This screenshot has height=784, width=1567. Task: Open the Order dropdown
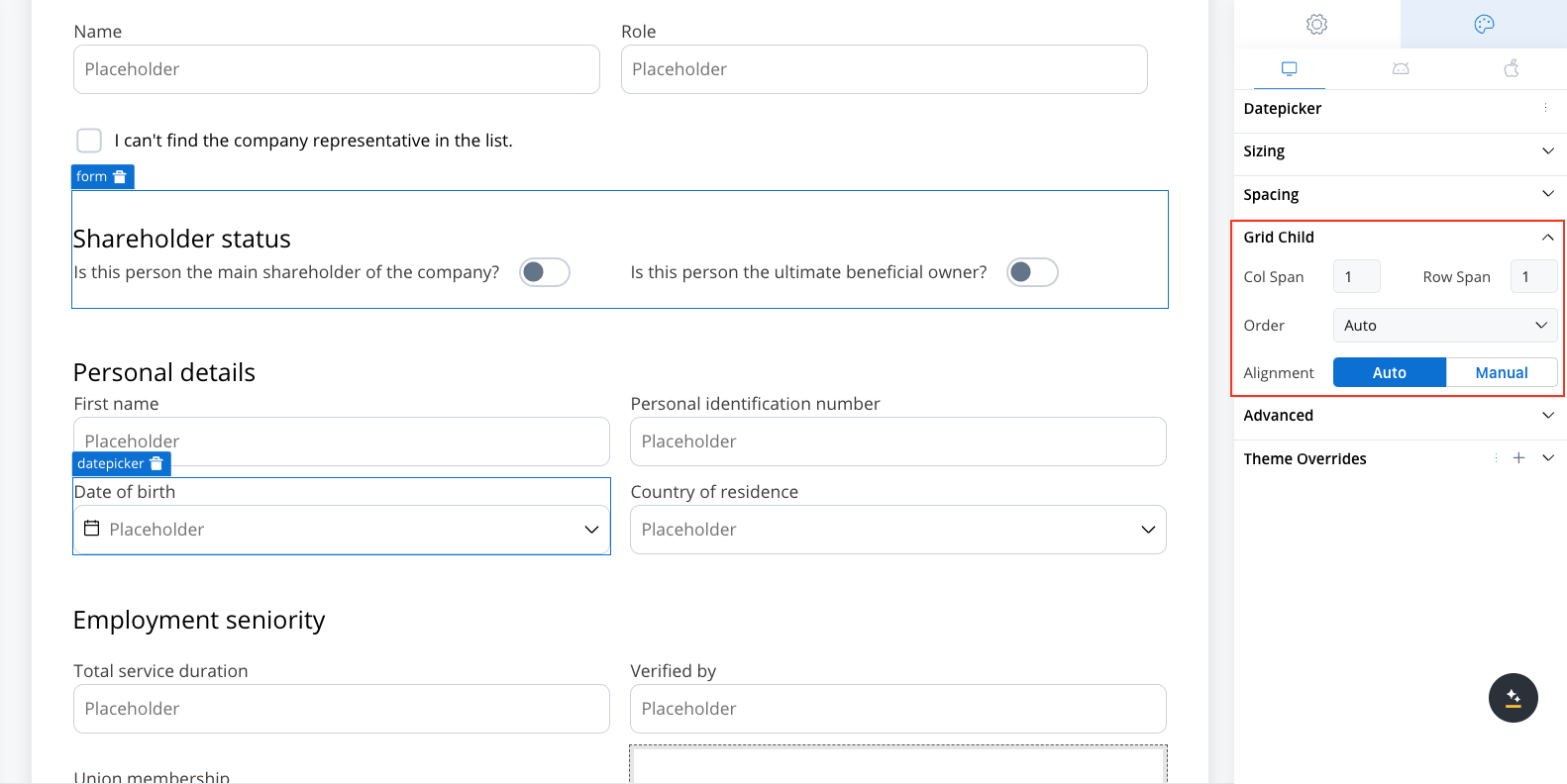click(1445, 326)
